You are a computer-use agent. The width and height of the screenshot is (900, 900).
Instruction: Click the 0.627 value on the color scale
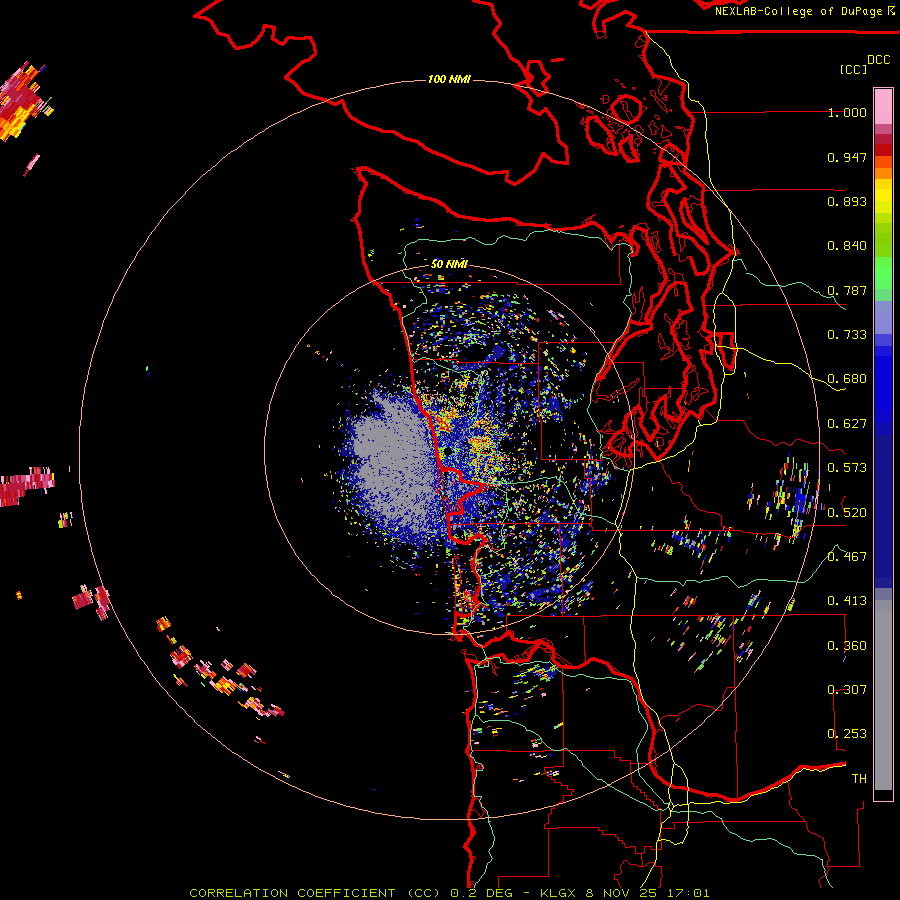coord(847,424)
